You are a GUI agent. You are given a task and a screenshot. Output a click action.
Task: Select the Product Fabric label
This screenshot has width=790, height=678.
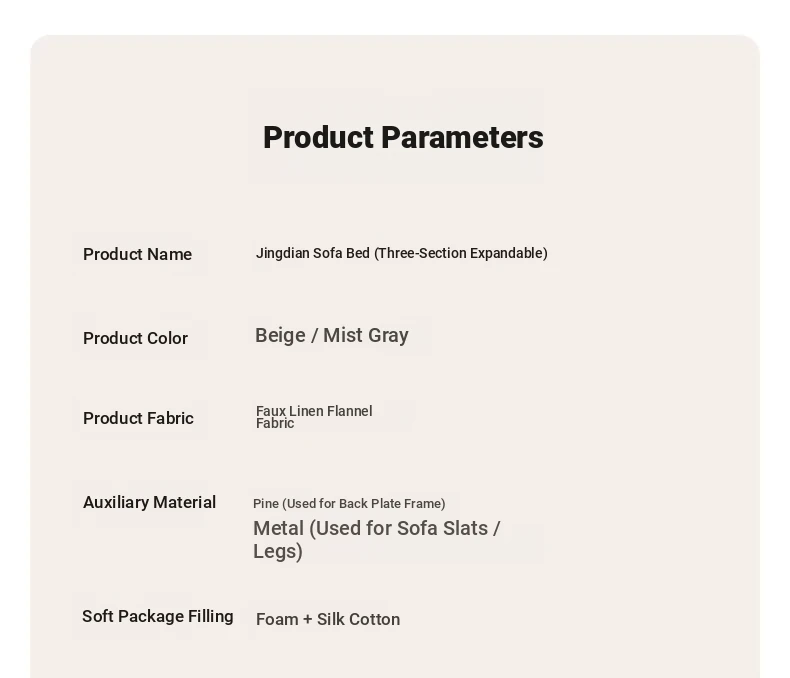(139, 418)
